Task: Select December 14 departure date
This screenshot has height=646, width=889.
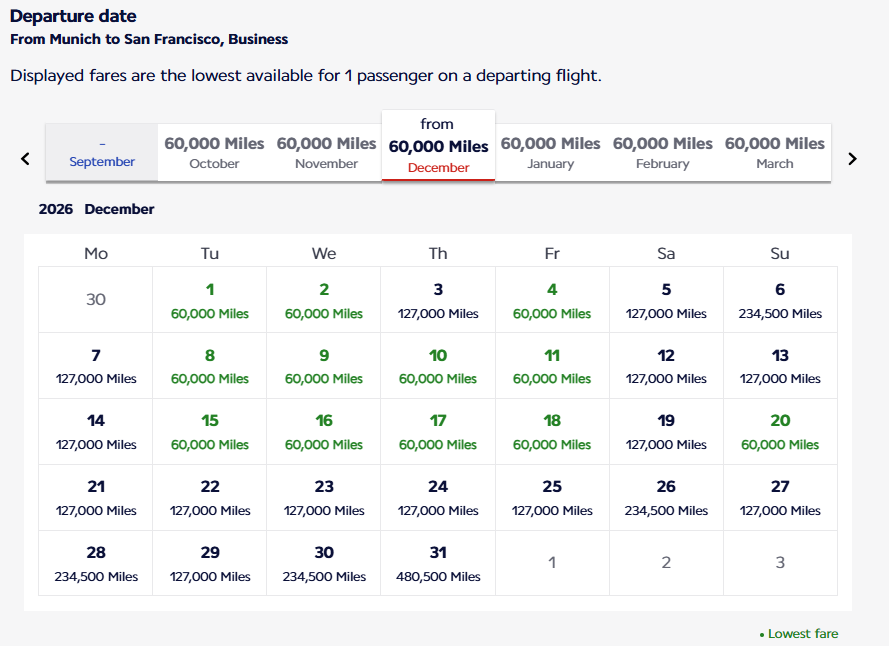Action: pyautogui.click(x=96, y=432)
